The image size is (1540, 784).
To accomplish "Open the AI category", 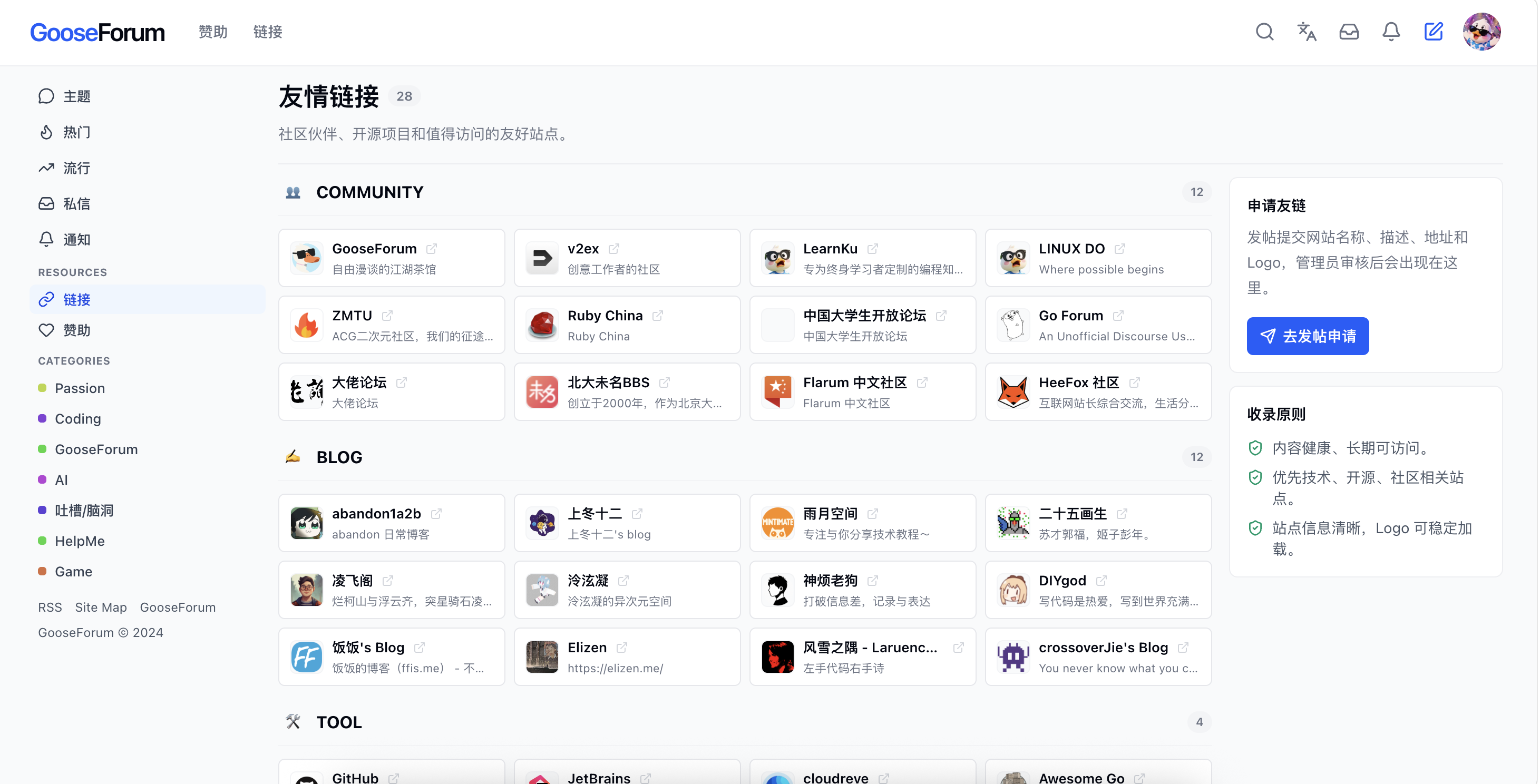I will (x=53, y=480).
